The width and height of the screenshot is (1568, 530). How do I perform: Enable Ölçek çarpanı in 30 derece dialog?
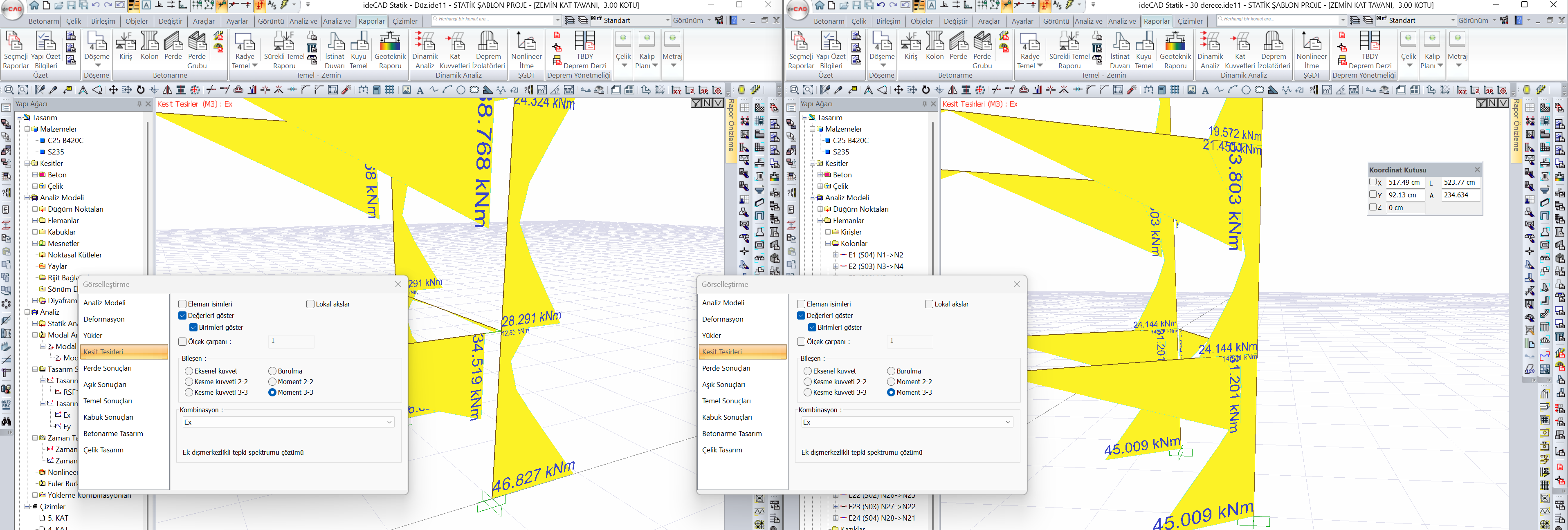tap(801, 342)
